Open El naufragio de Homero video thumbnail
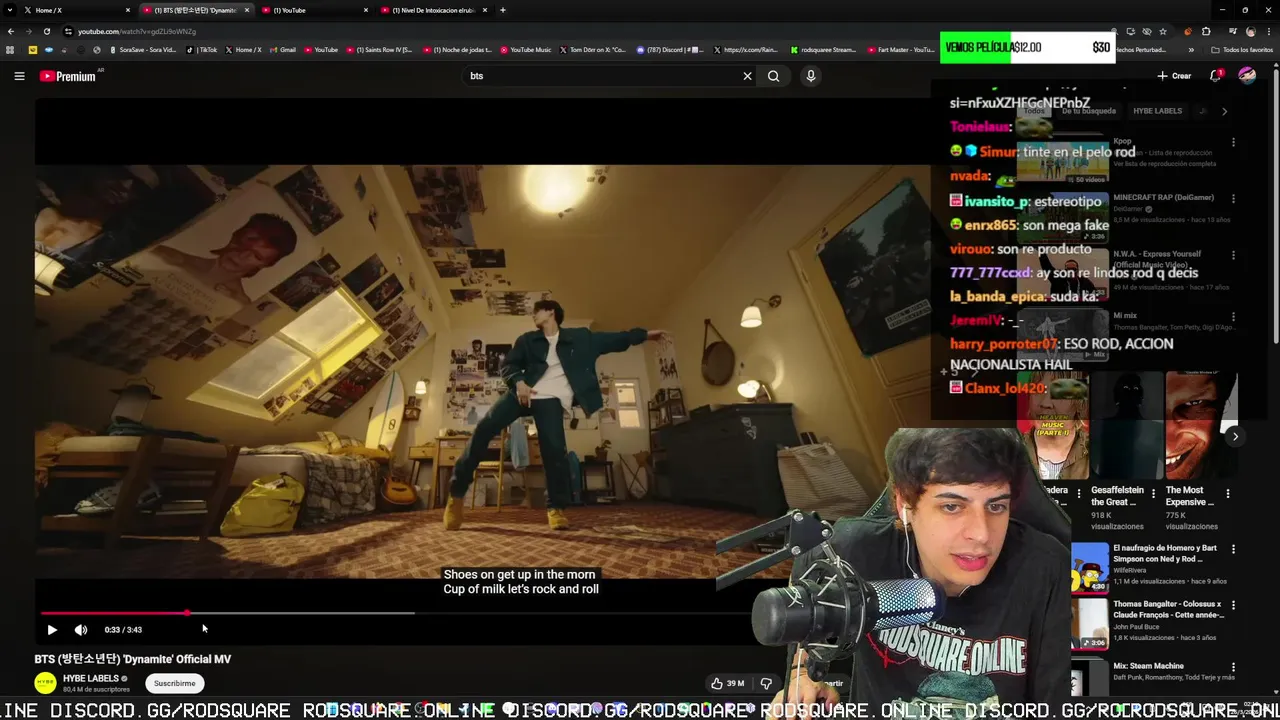 (x=1090, y=568)
